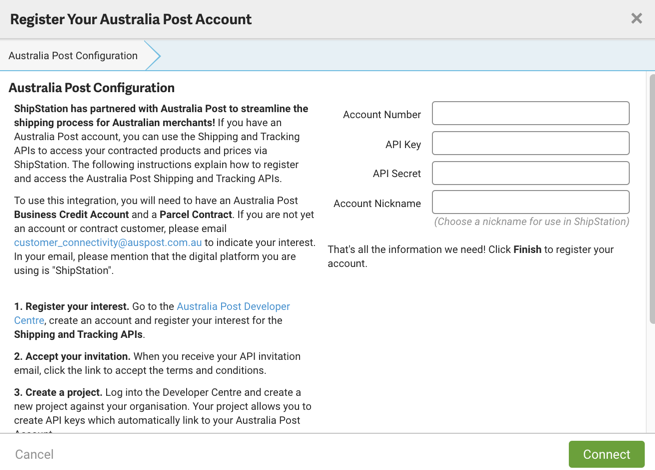Click the "Australia Post Configuration" section heading
Screen dimensions: 655x470
(91, 88)
